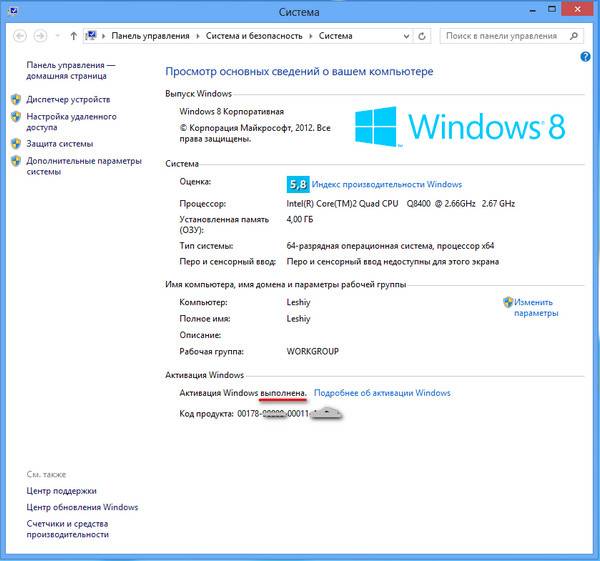This screenshot has width=600, height=561.
Task: Open Панель управления breadcrumb
Action: click(x=150, y=36)
